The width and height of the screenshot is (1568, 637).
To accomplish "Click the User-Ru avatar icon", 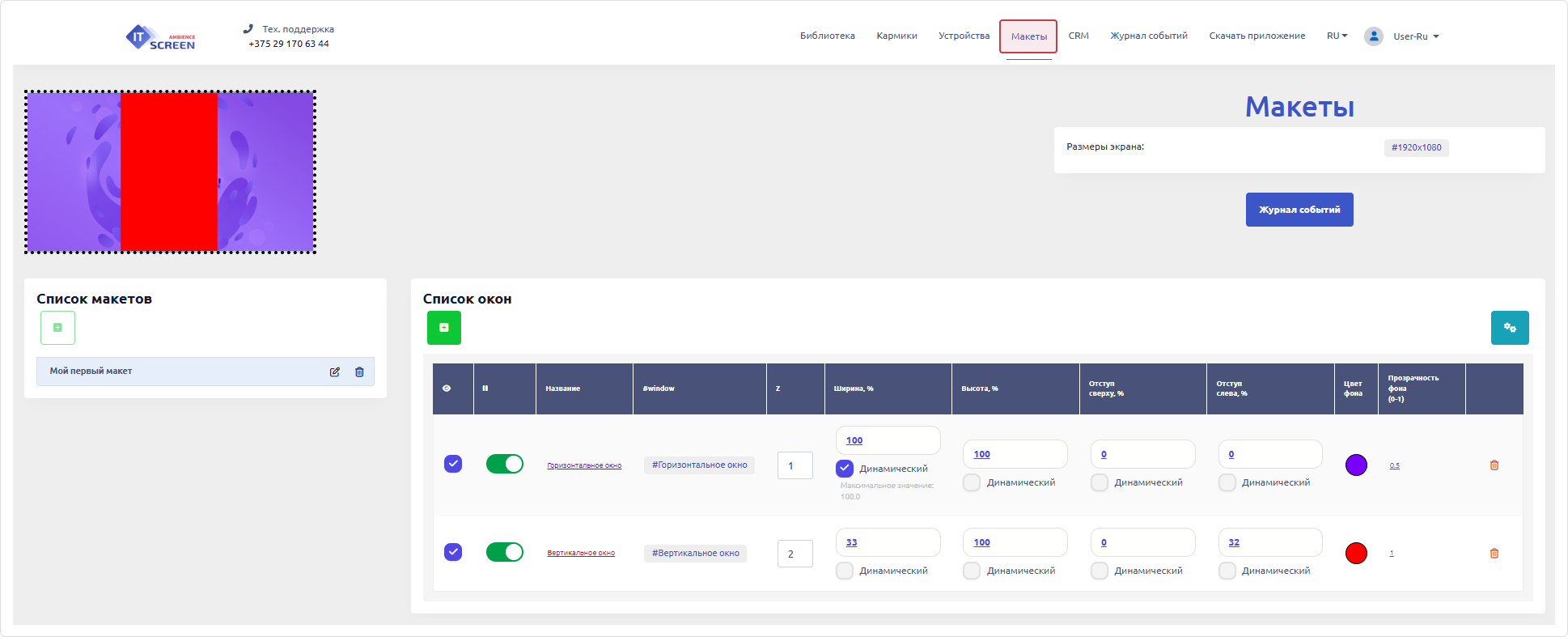I will tap(1374, 36).
